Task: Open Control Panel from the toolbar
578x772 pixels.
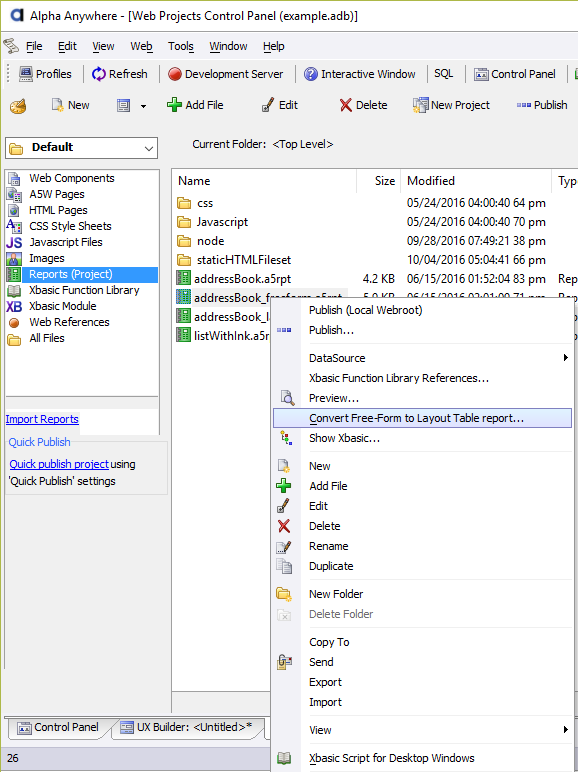Action: 514,74
